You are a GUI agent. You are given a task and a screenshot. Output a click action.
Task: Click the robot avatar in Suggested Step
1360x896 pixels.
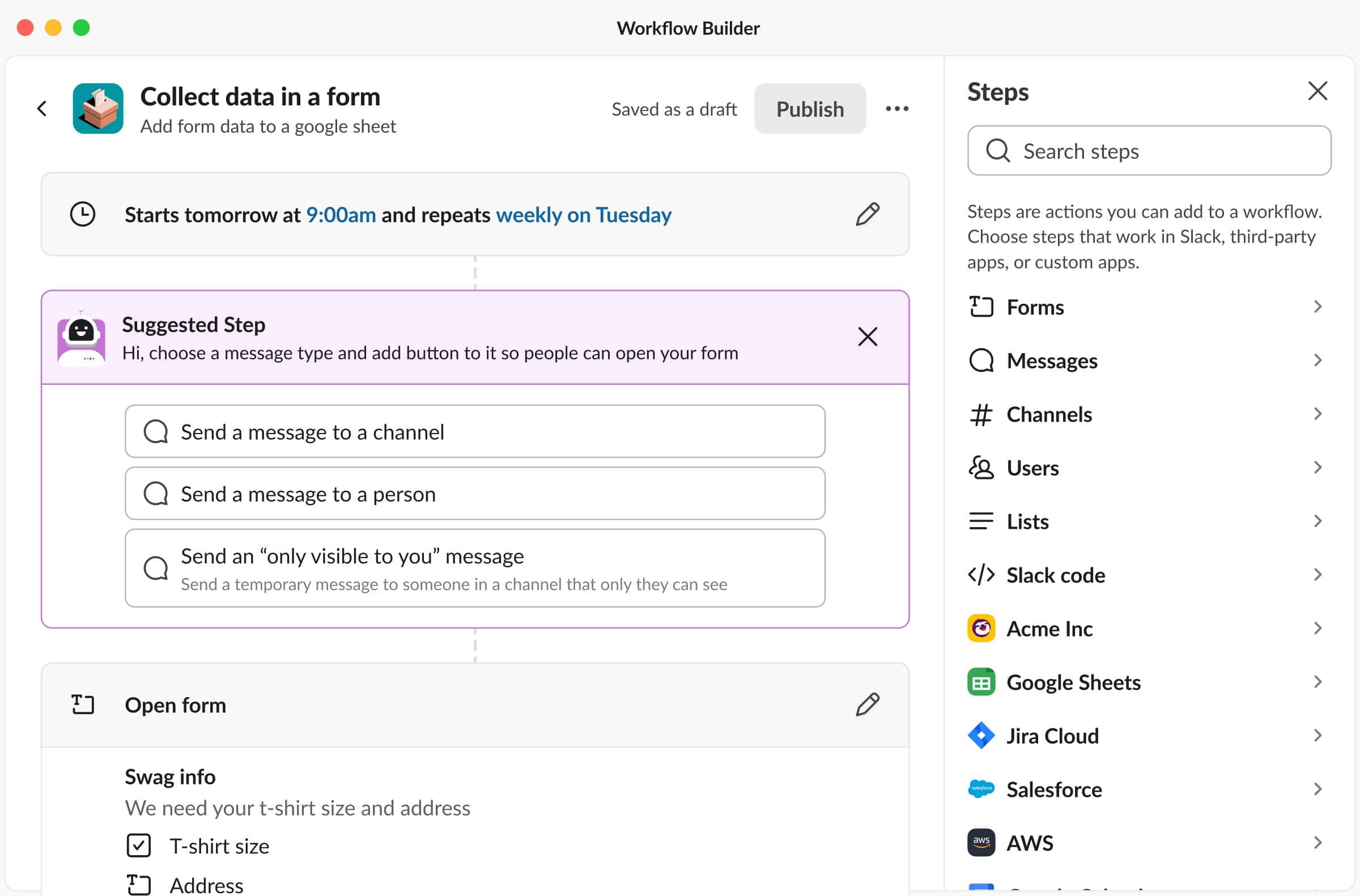pyautogui.click(x=81, y=337)
